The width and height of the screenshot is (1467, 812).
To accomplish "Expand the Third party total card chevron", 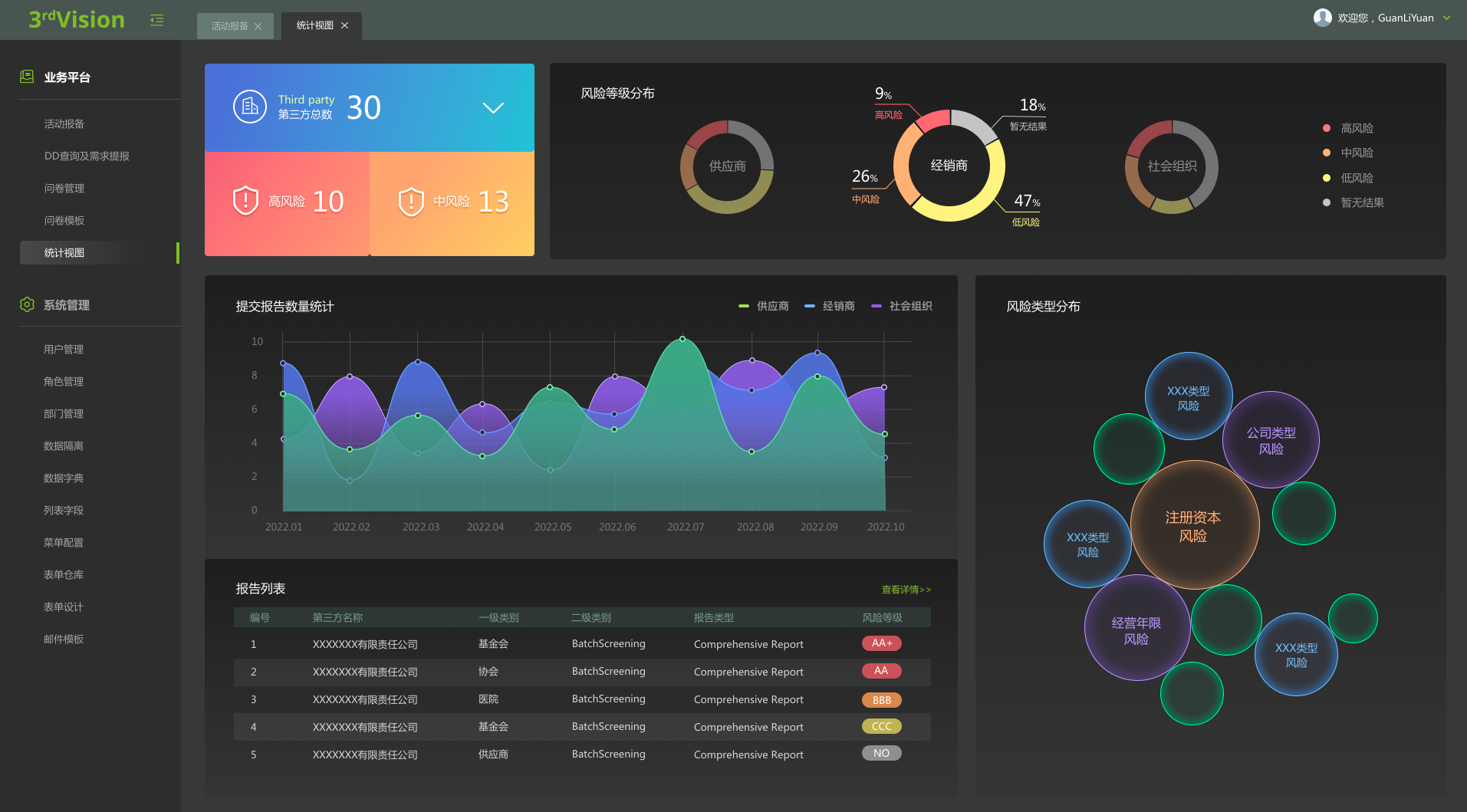I will click(x=493, y=108).
